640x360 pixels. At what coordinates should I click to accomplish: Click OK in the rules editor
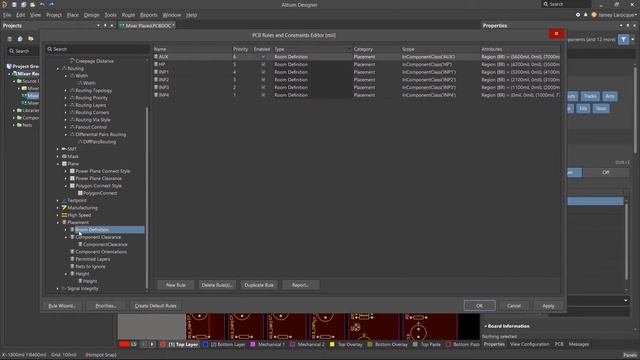[480, 306]
